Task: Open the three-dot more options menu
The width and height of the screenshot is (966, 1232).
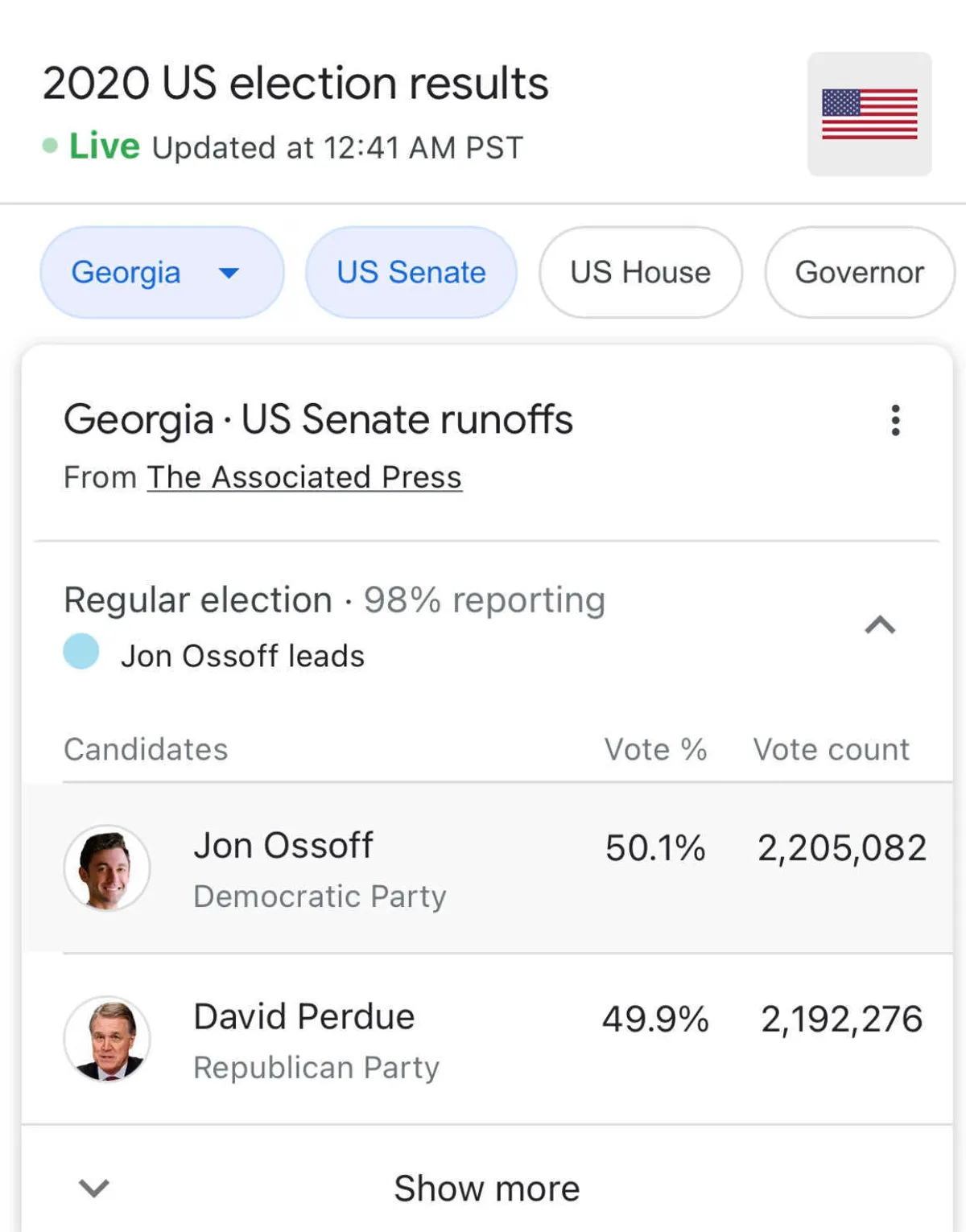Action: [895, 420]
